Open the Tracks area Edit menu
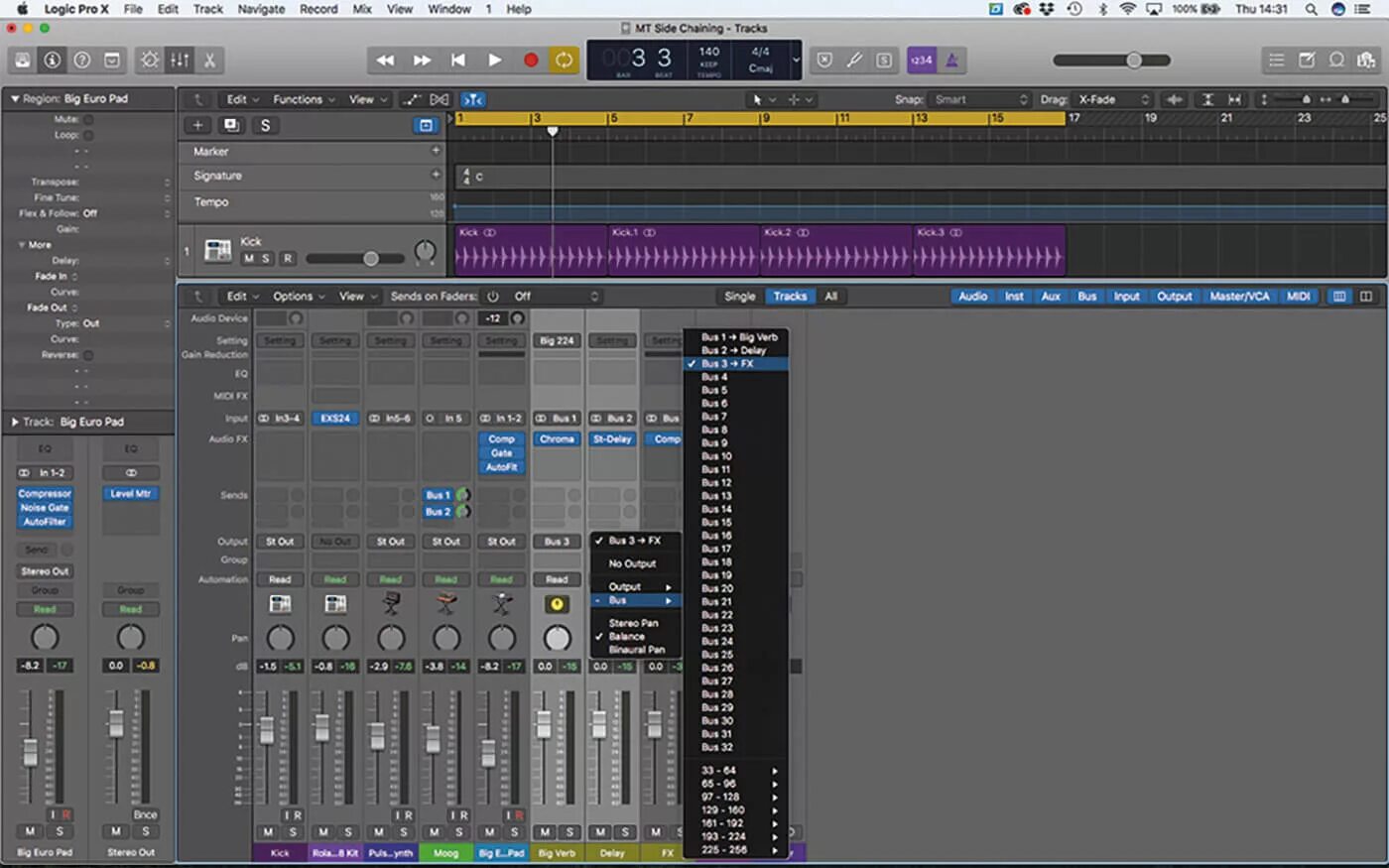The height and width of the screenshot is (868, 1389). [242, 99]
